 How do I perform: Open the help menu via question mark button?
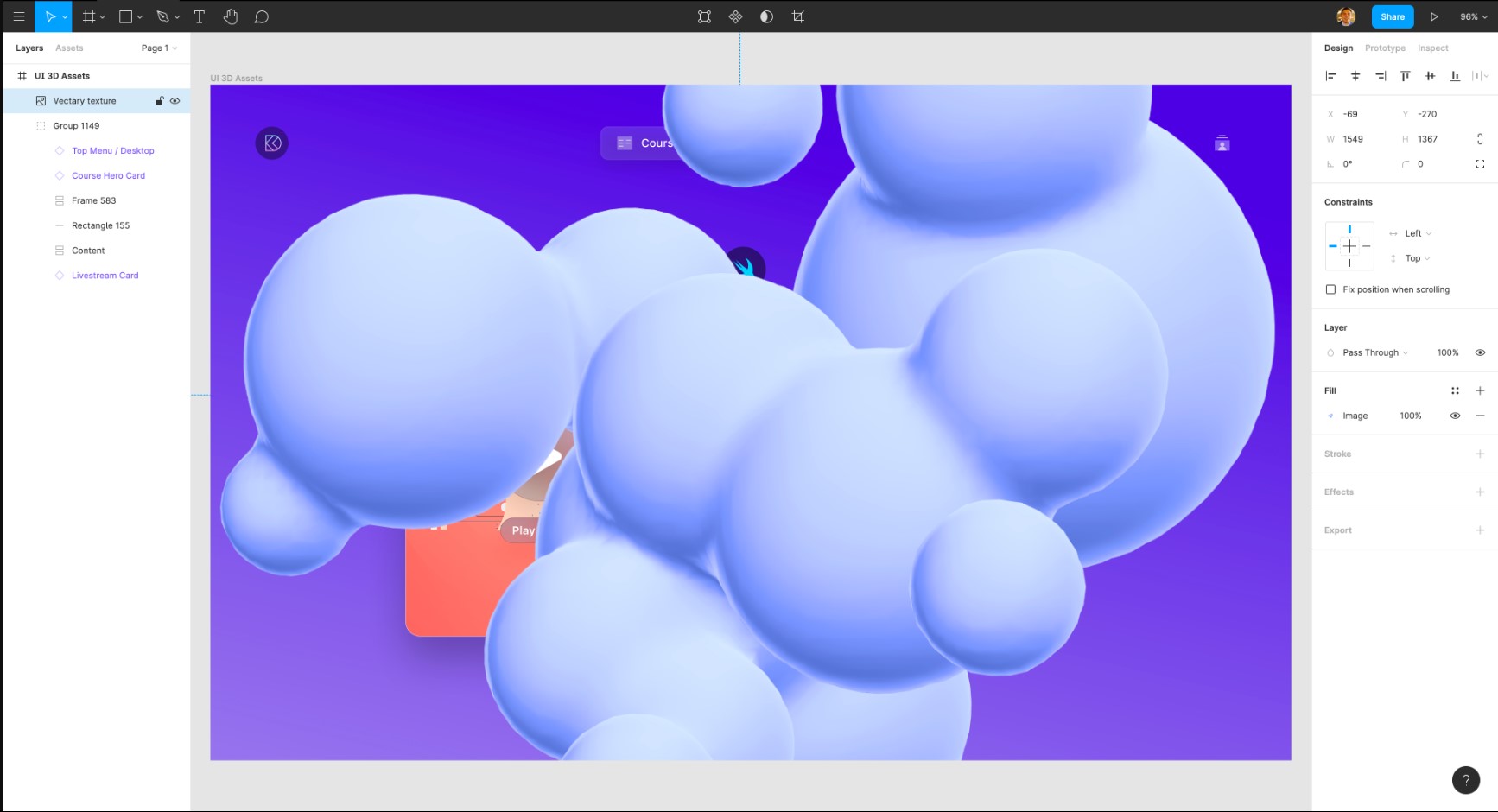click(1466, 780)
